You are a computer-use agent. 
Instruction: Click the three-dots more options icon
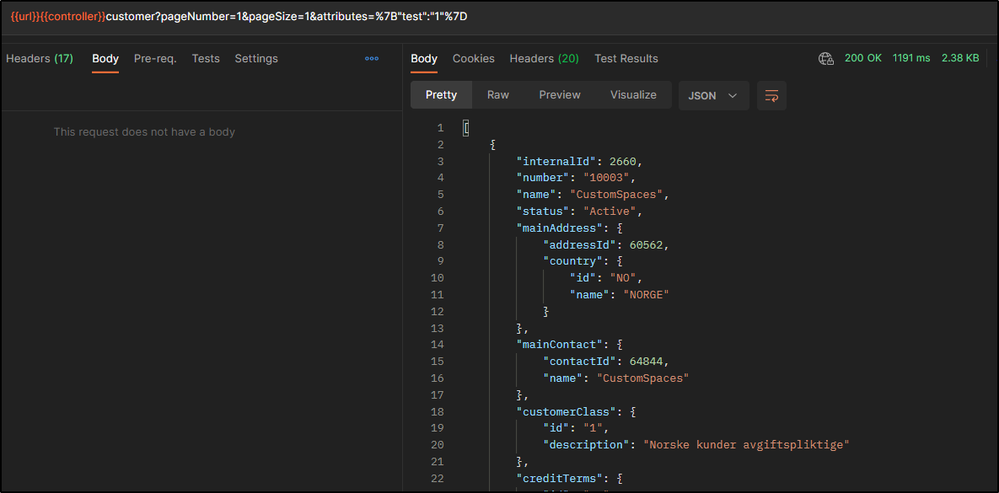[x=372, y=59]
